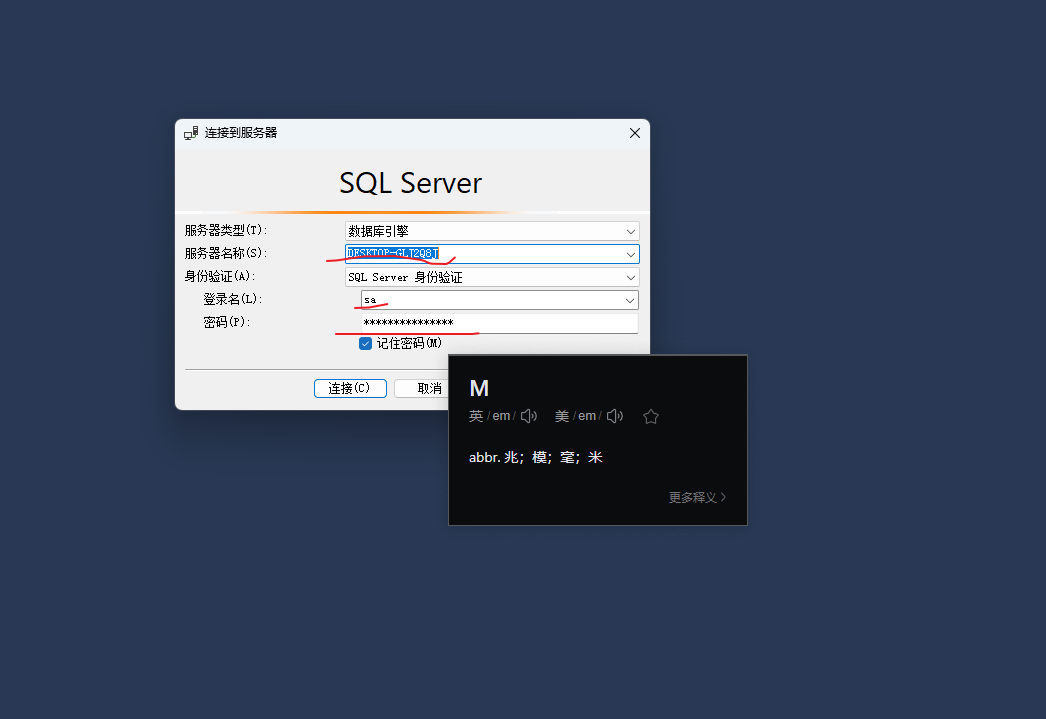Click the connect-to-server dialog title icon
Screen dimensions: 1046x719
point(191,133)
